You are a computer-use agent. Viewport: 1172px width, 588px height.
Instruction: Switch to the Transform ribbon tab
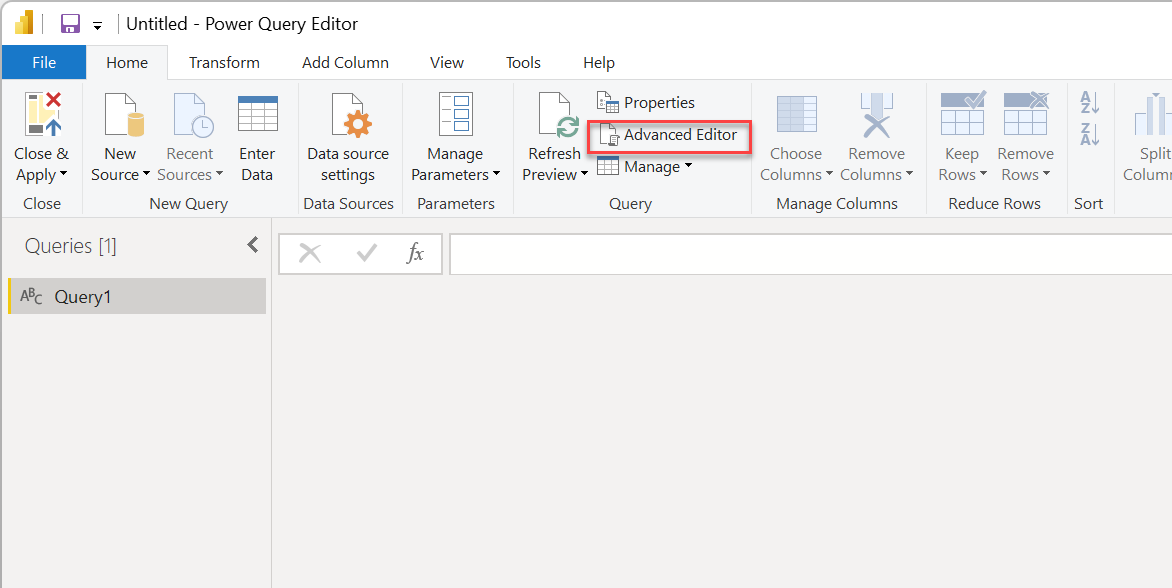224,62
